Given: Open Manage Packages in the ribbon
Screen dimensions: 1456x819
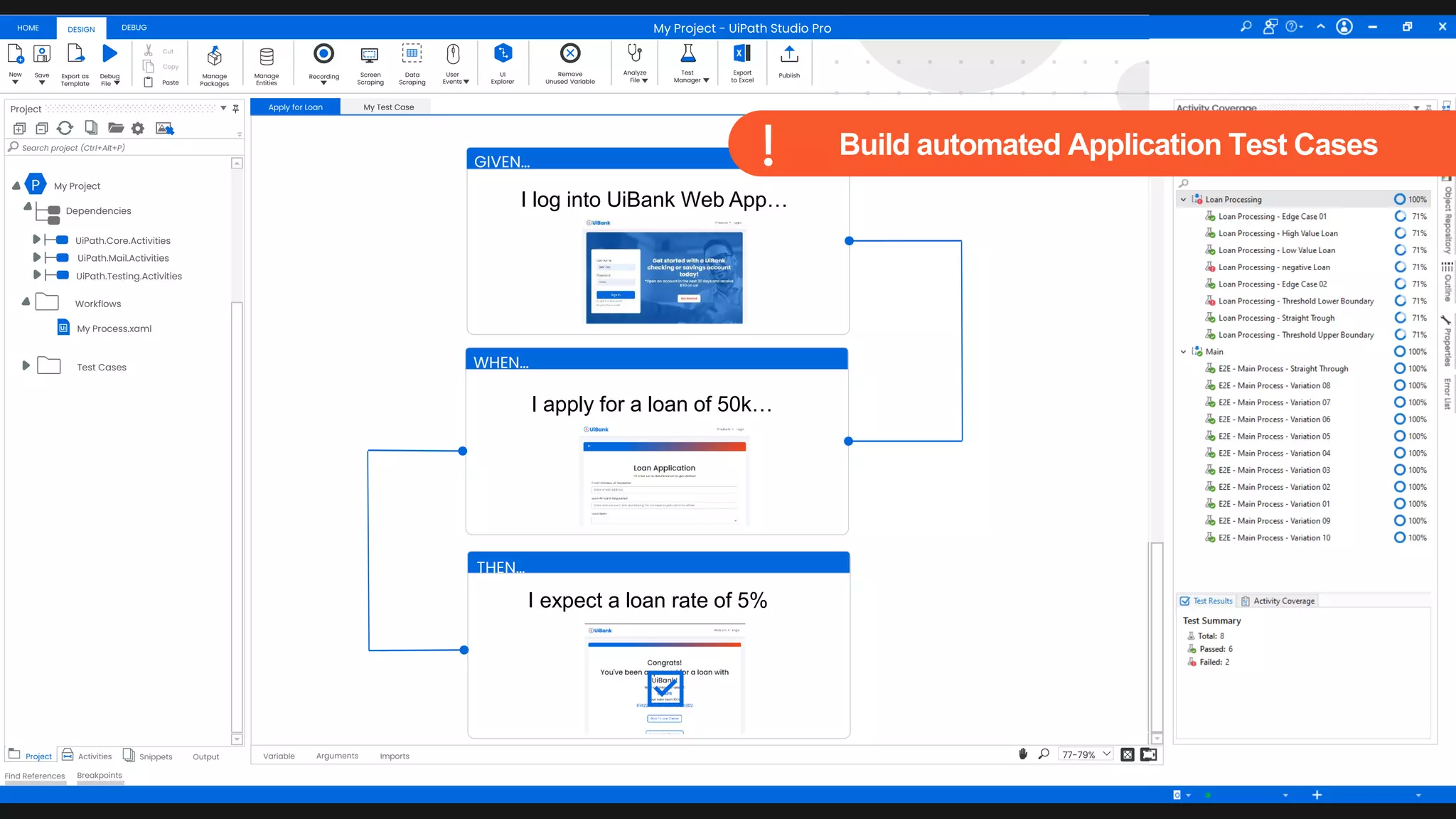Looking at the screenshot, I should click(214, 57).
